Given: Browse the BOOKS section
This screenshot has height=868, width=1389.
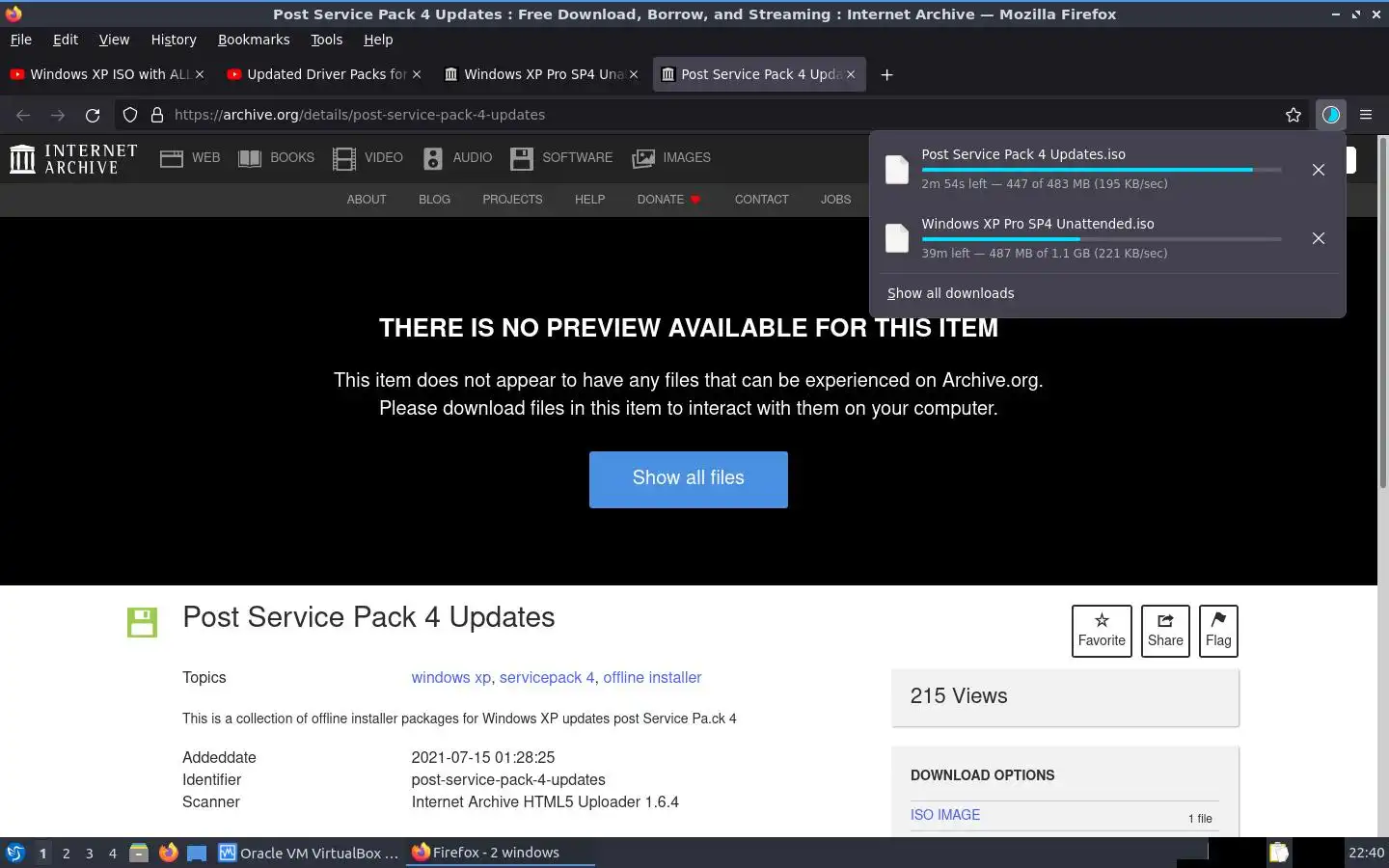Looking at the screenshot, I should click(277, 158).
